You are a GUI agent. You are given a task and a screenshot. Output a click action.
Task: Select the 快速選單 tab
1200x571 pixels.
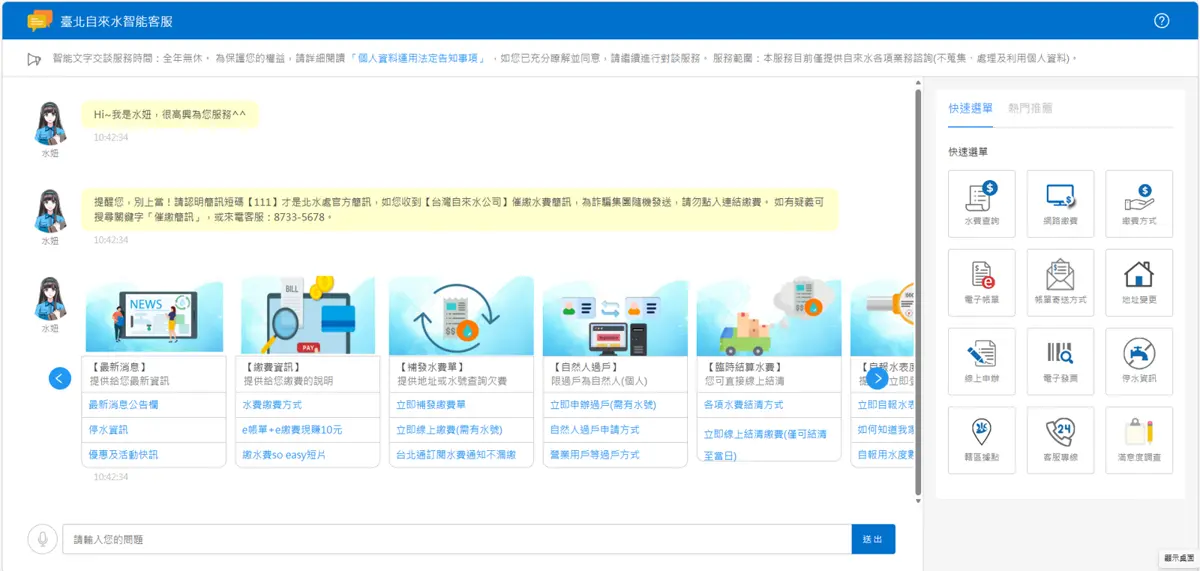point(970,108)
